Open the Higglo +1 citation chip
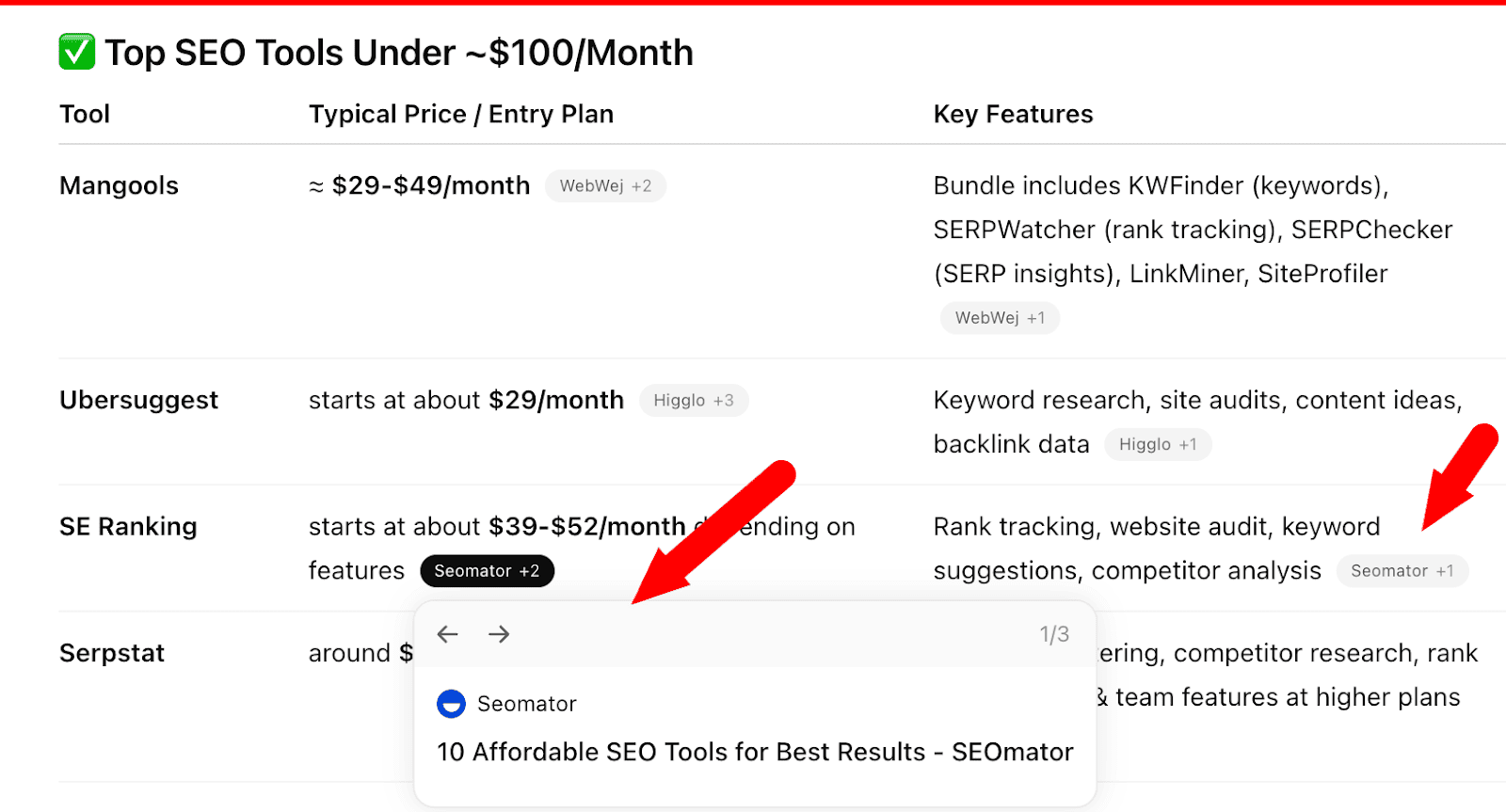Screen dimensions: 1506x812 [1158, 444]
